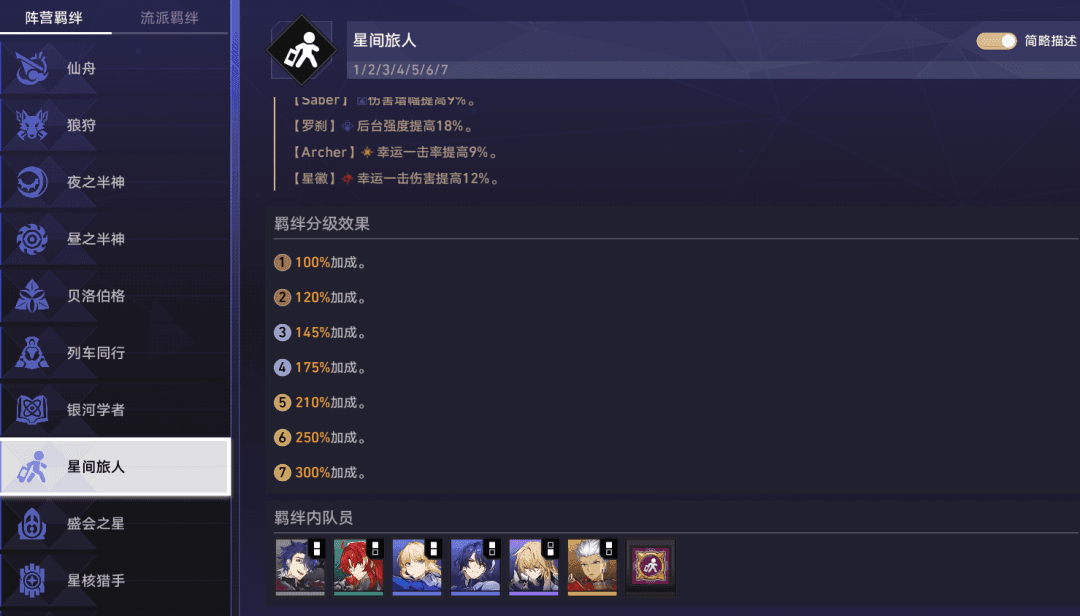Viewport: 1080px width, 616px height.
Task: Select the 昼之半神 sun icon
Action: coord(32,239)
